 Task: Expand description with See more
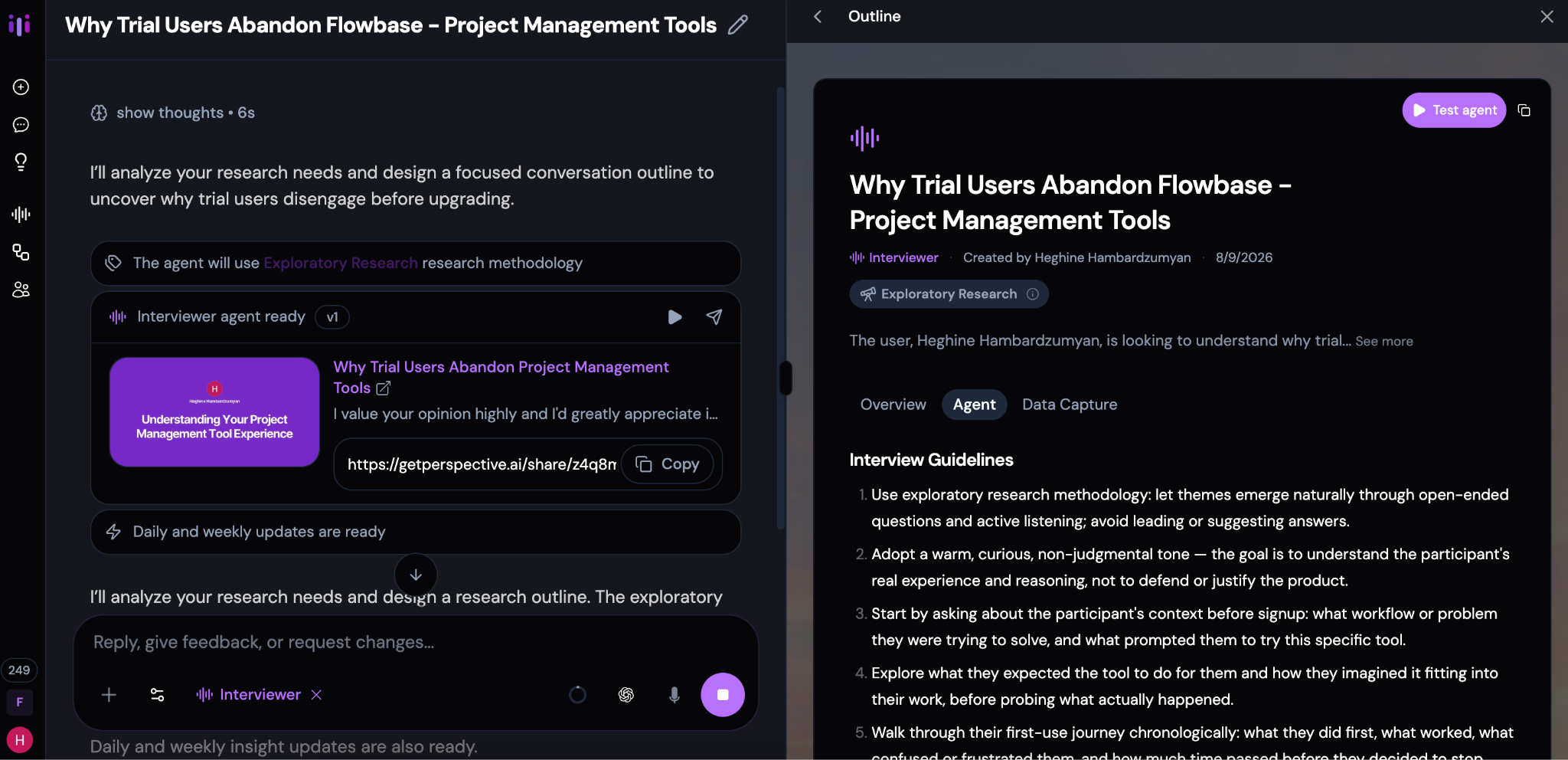pyautogui.click(x=1384, y=342)
